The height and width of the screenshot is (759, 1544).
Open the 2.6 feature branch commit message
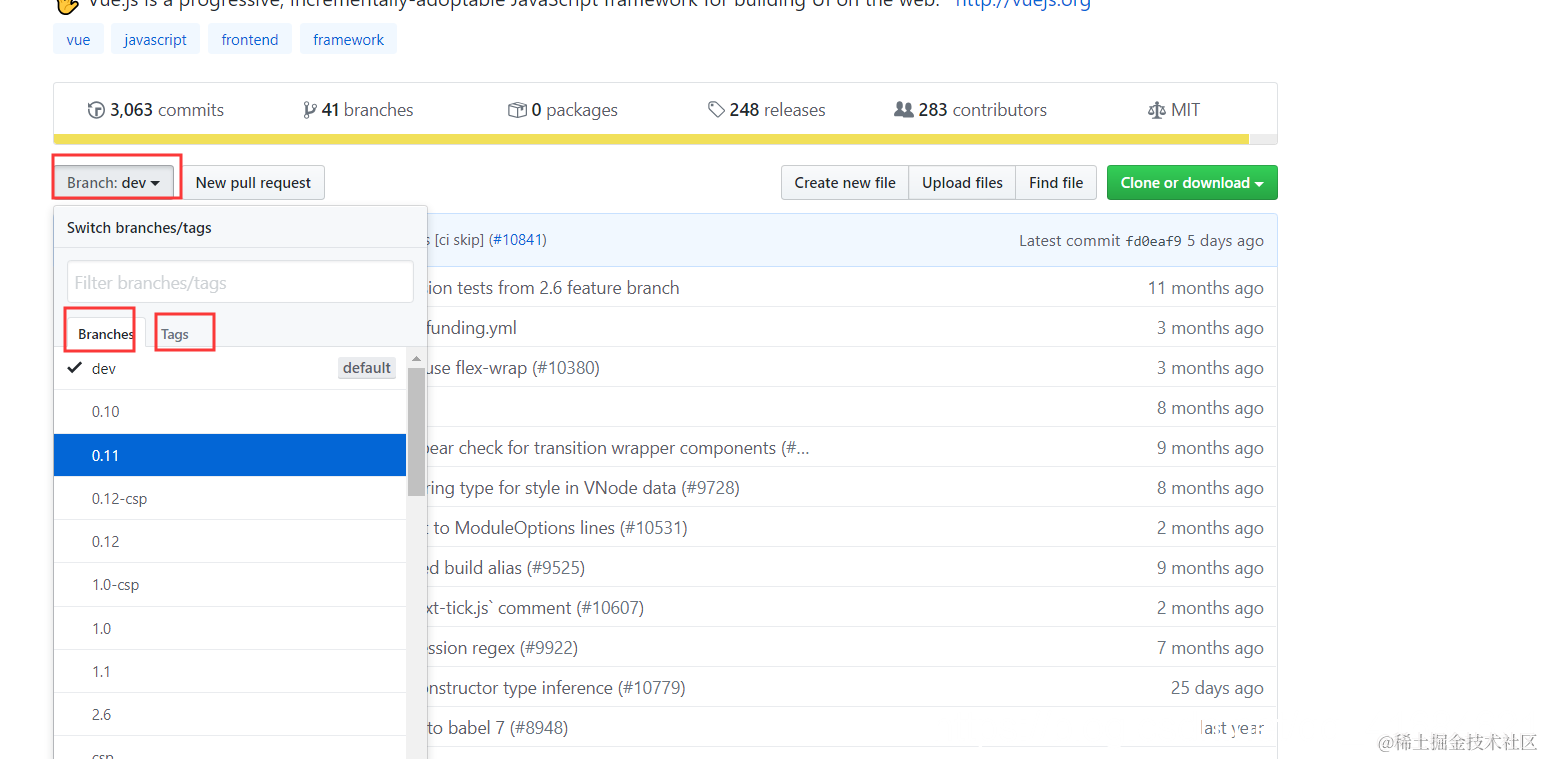[x=553, y=288]
